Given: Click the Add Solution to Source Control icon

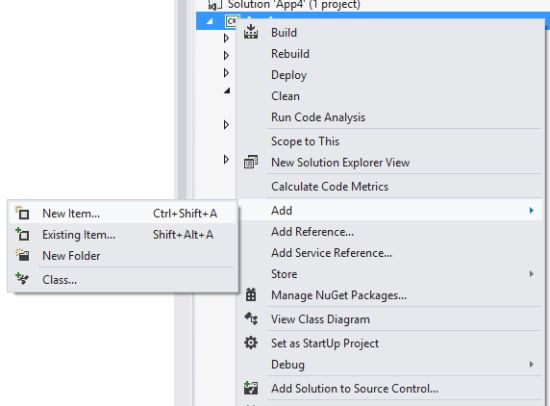Looking at the screenshot, I should (251, 388).
